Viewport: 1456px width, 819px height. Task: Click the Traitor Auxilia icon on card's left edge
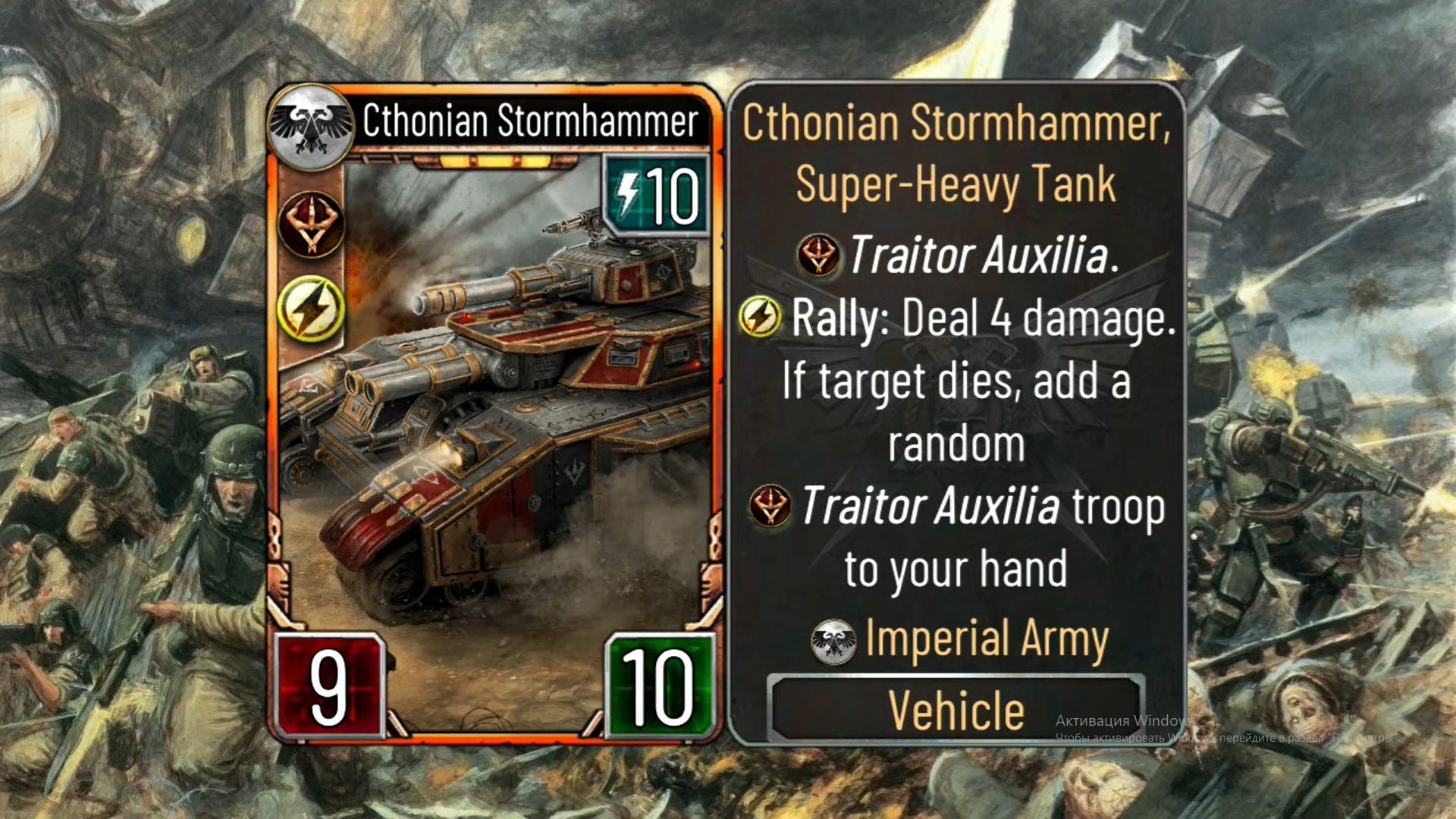pyautogui.click(x=311, y=224)
